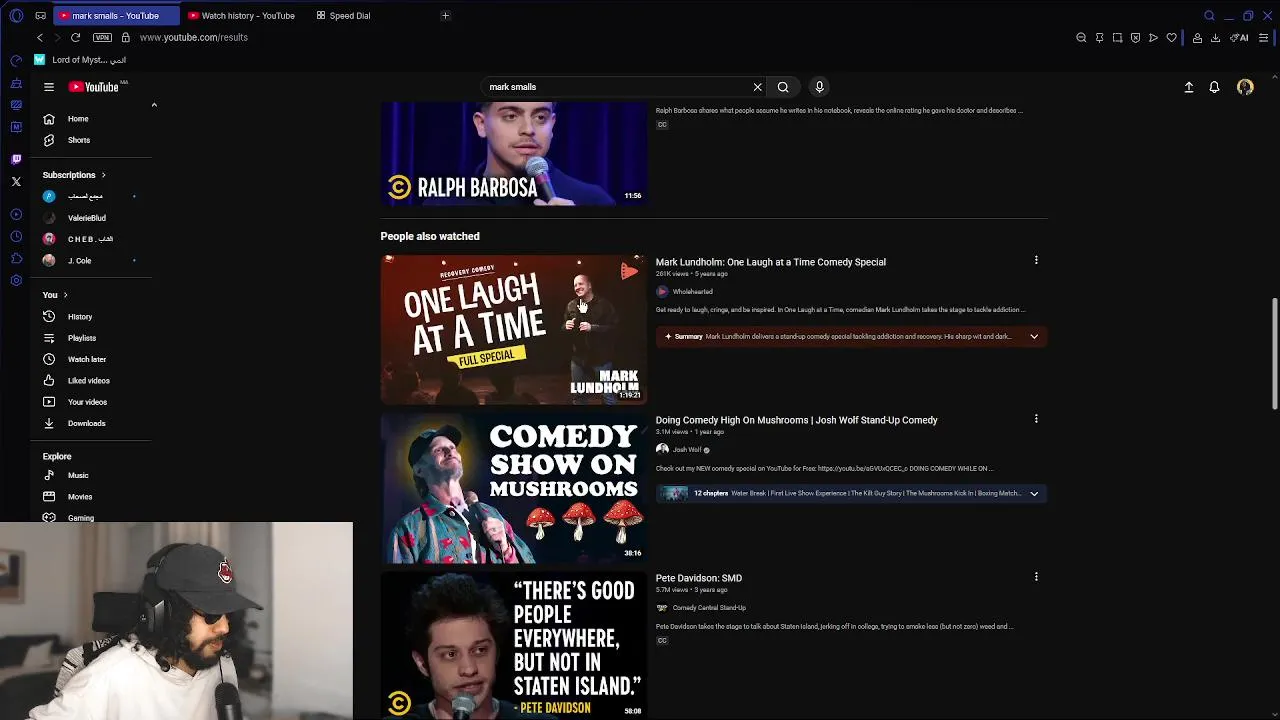Open the Aria AI button
The width and height of the screenshot is (1280, 720).
click(x=1240, y=37)
